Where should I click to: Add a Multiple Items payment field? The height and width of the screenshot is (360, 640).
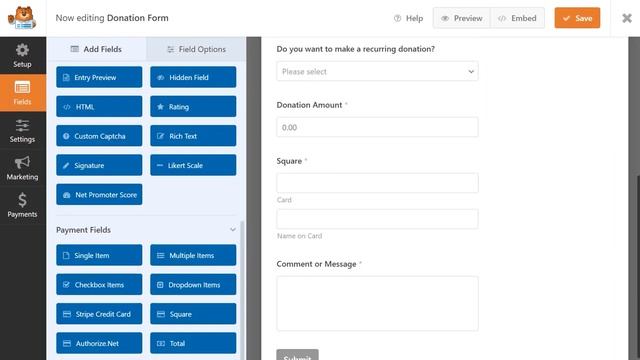(x=193, y=255)
